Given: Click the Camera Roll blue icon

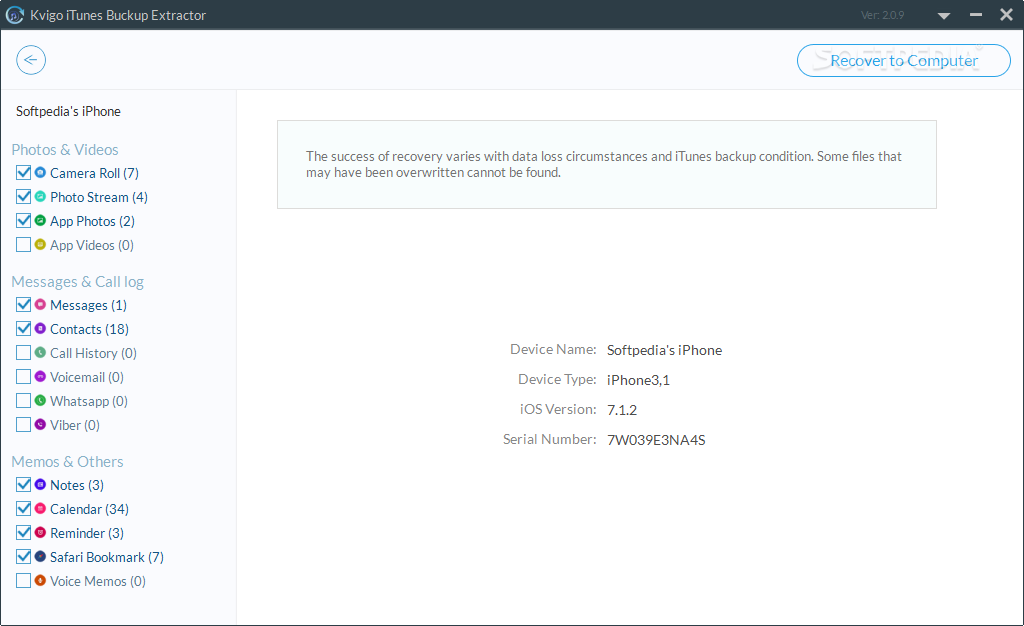Looking at the screenshot, I should pos(40,172).
